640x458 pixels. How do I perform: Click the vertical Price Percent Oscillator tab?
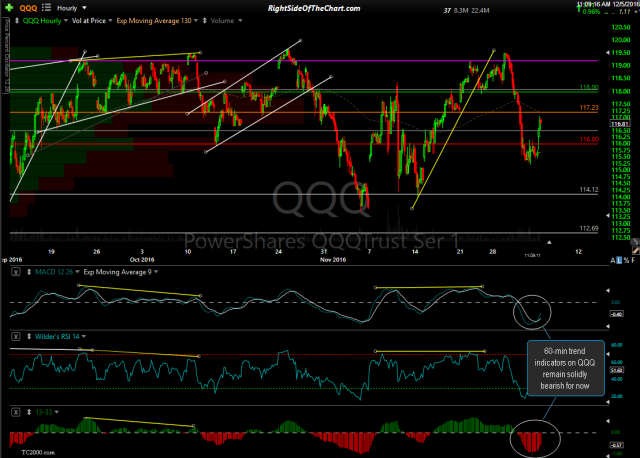6,56
